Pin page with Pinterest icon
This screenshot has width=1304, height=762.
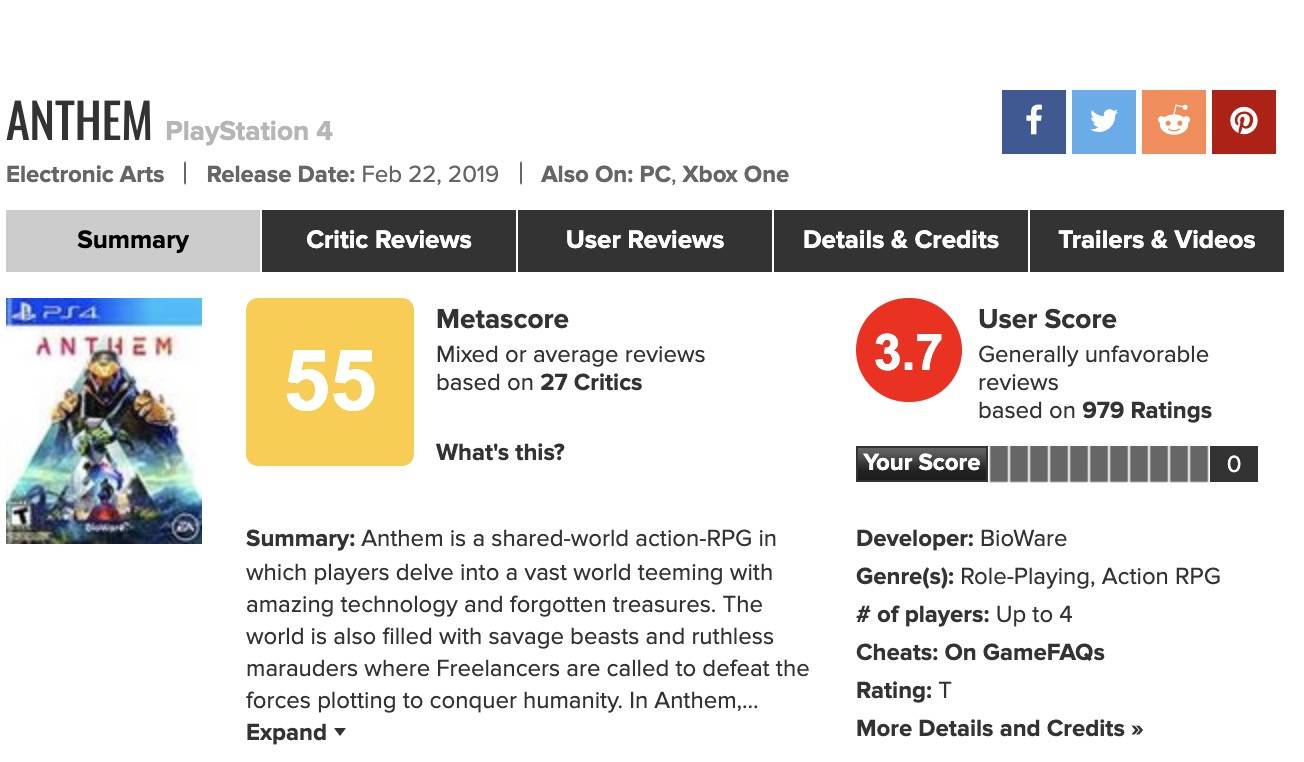1243,122
